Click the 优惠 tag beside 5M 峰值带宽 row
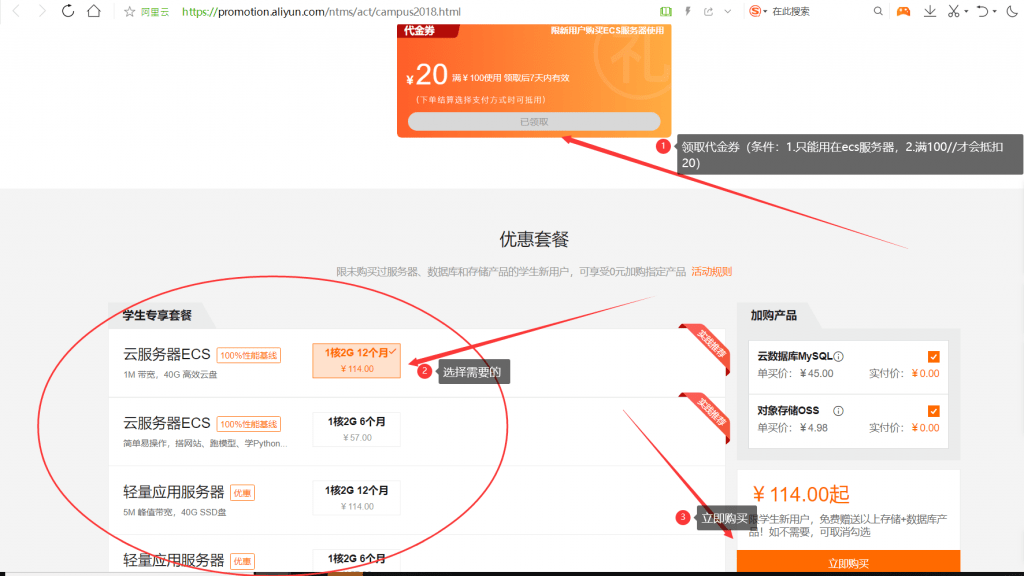Viewport: 1024px width, 576px height. (x=242, y=493)
